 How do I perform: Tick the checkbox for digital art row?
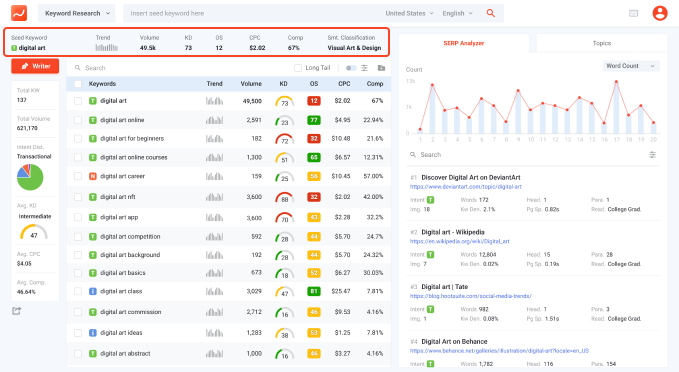tap(78, 101)
